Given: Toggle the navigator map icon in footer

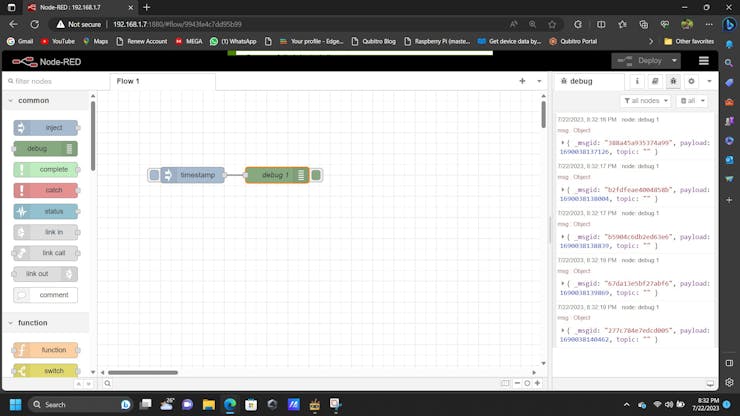Looking at the screenshot, I should (503, 383).
